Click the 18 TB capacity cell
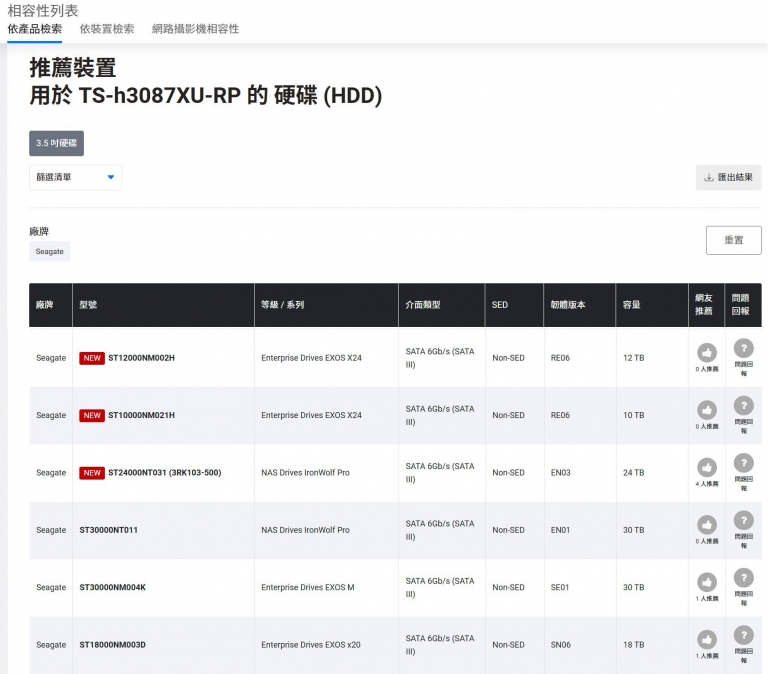 click(633, 645)
